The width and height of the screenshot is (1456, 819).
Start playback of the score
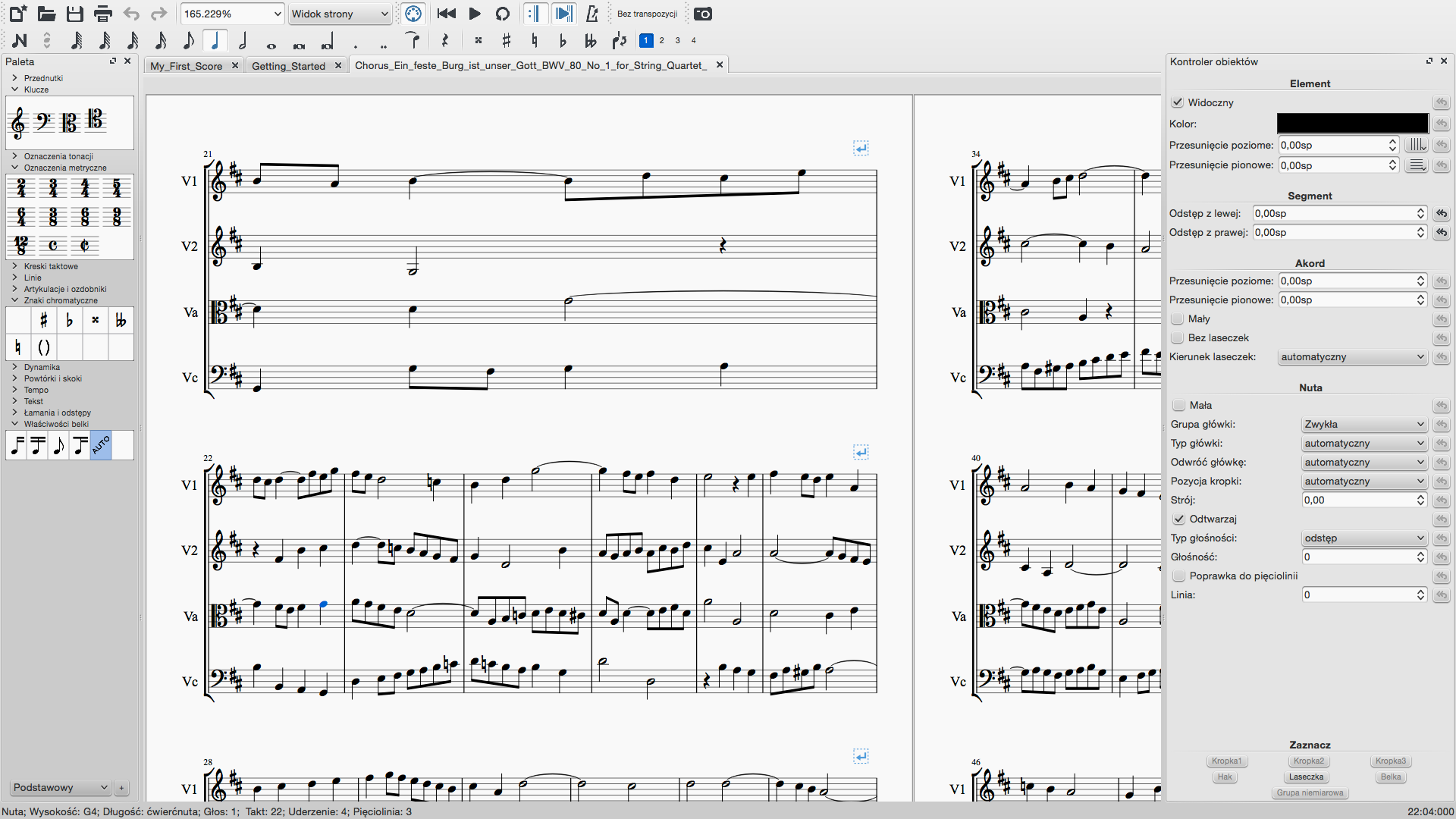(x=475, y=14)
